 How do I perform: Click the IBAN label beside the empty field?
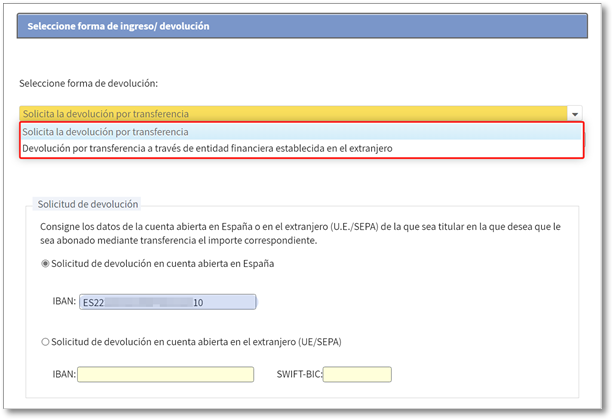pos(63,374)
